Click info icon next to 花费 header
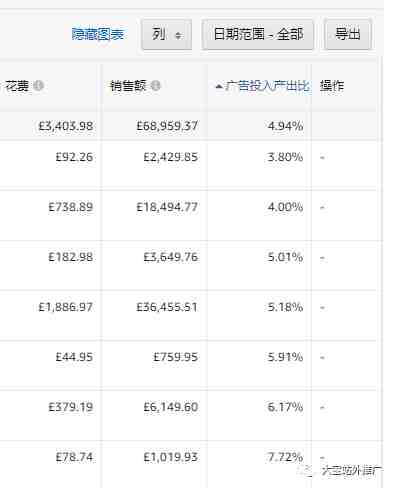The height and width of the screenshot is (488, 394). click(38, 86)
